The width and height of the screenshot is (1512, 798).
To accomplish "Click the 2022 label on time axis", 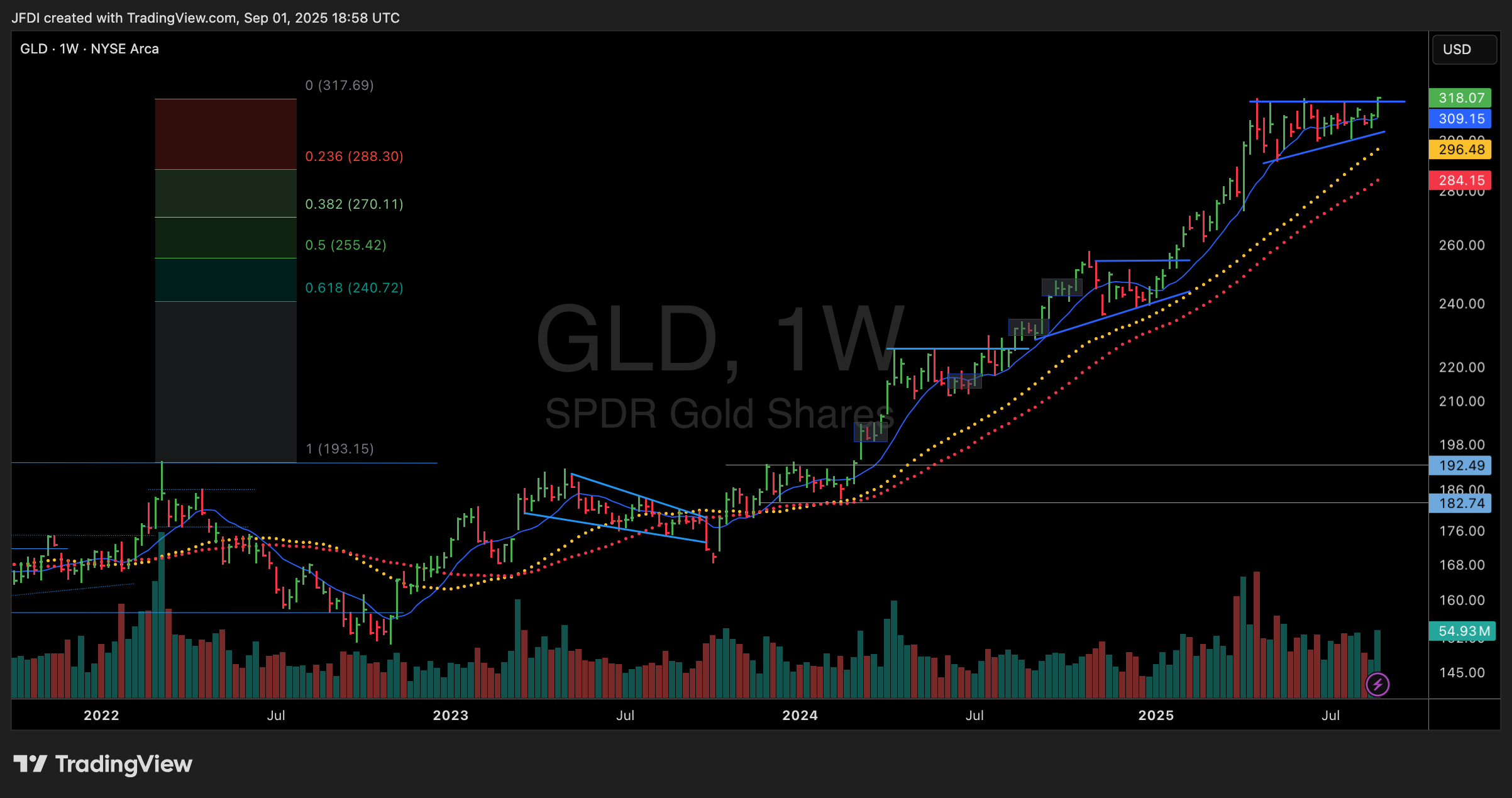I will click(101, 716).
